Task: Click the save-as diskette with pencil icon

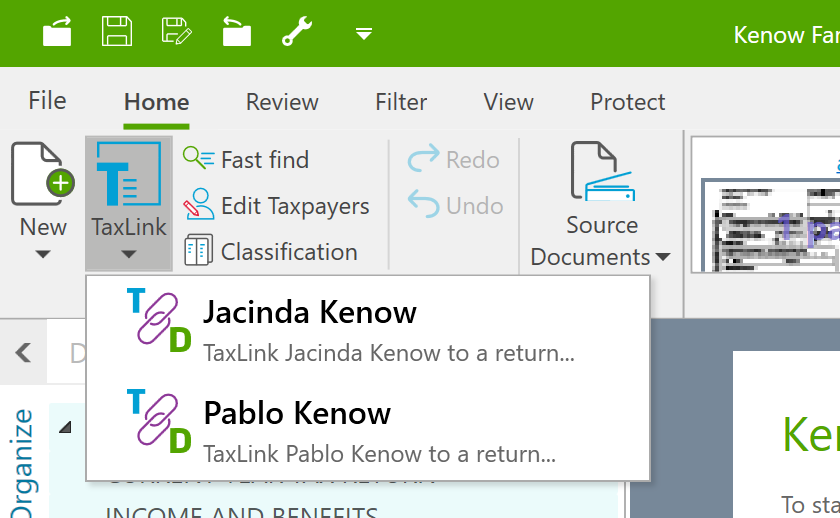Action: coord(177,32)
